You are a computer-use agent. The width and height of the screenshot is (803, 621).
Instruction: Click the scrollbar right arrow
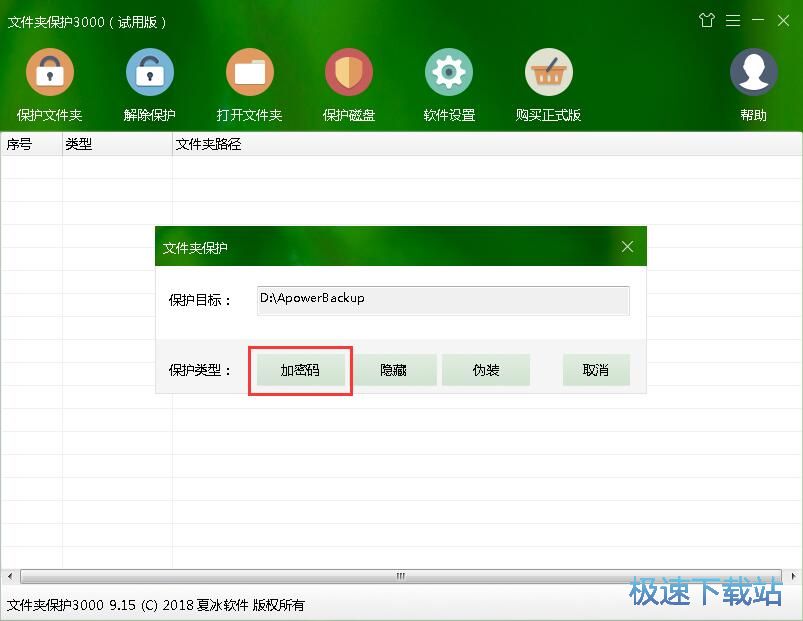pos(793,576)
